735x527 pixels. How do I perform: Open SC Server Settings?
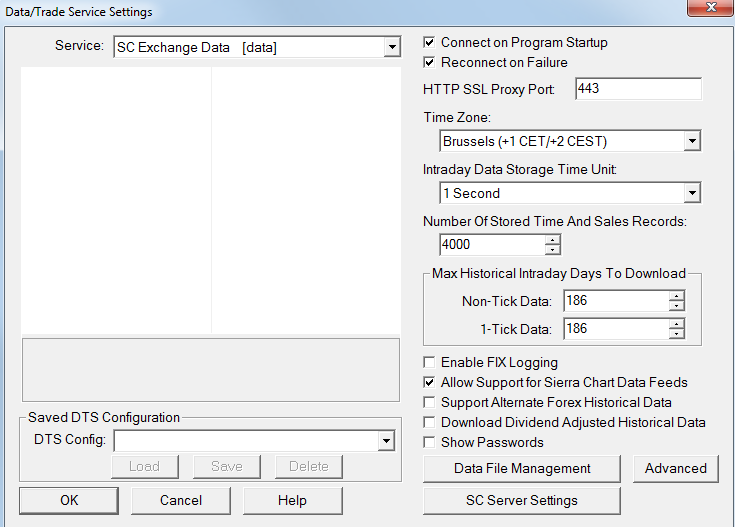tap(521, 500)
